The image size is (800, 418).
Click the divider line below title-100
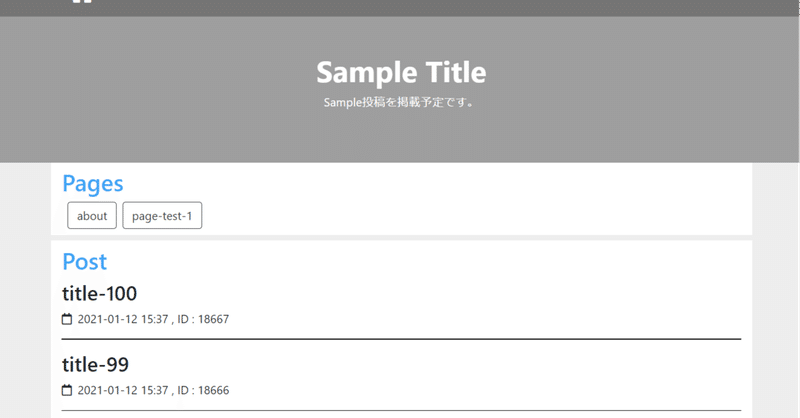[401, 338]
